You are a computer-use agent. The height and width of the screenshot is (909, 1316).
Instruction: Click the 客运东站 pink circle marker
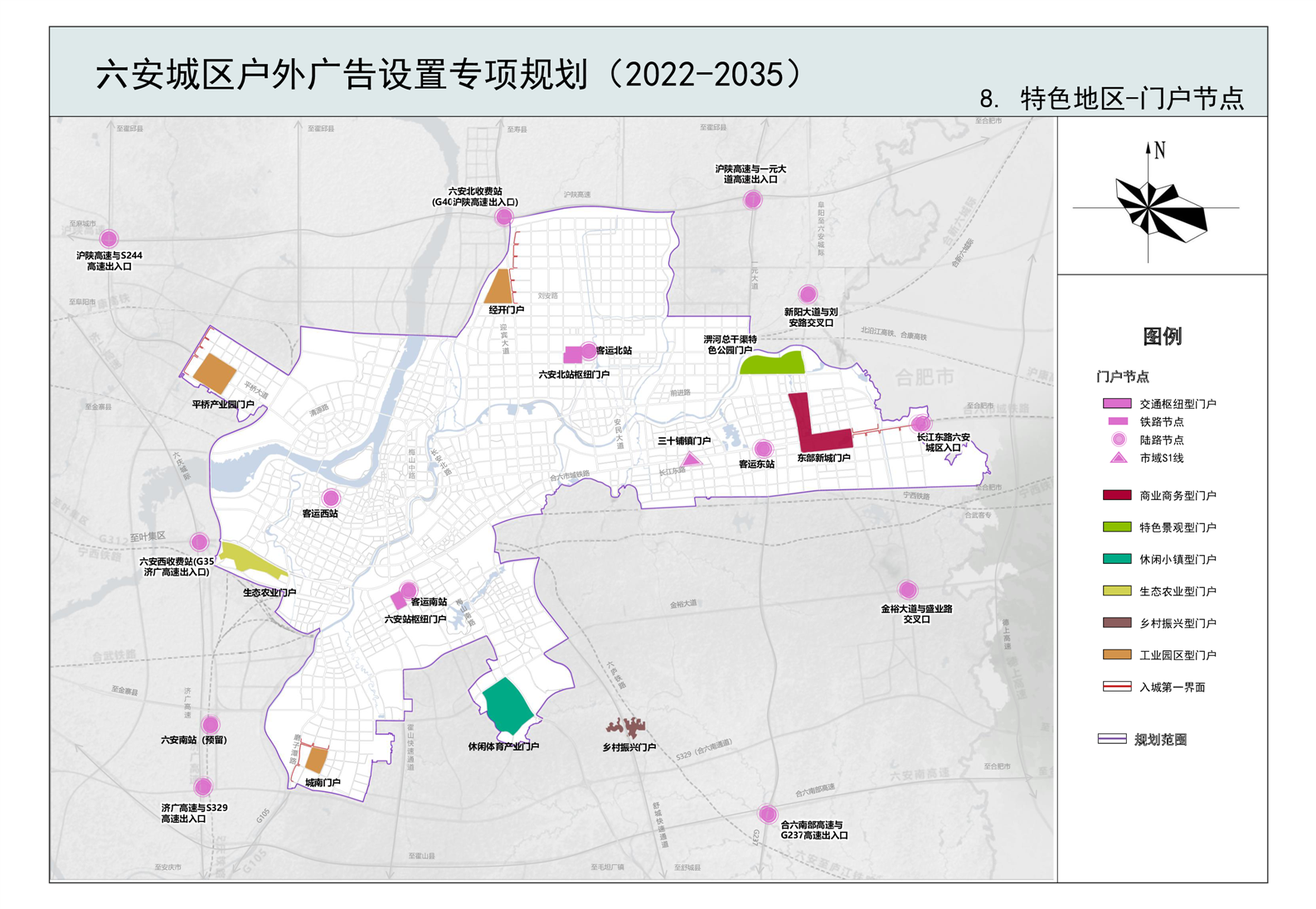tap(763, 449)
